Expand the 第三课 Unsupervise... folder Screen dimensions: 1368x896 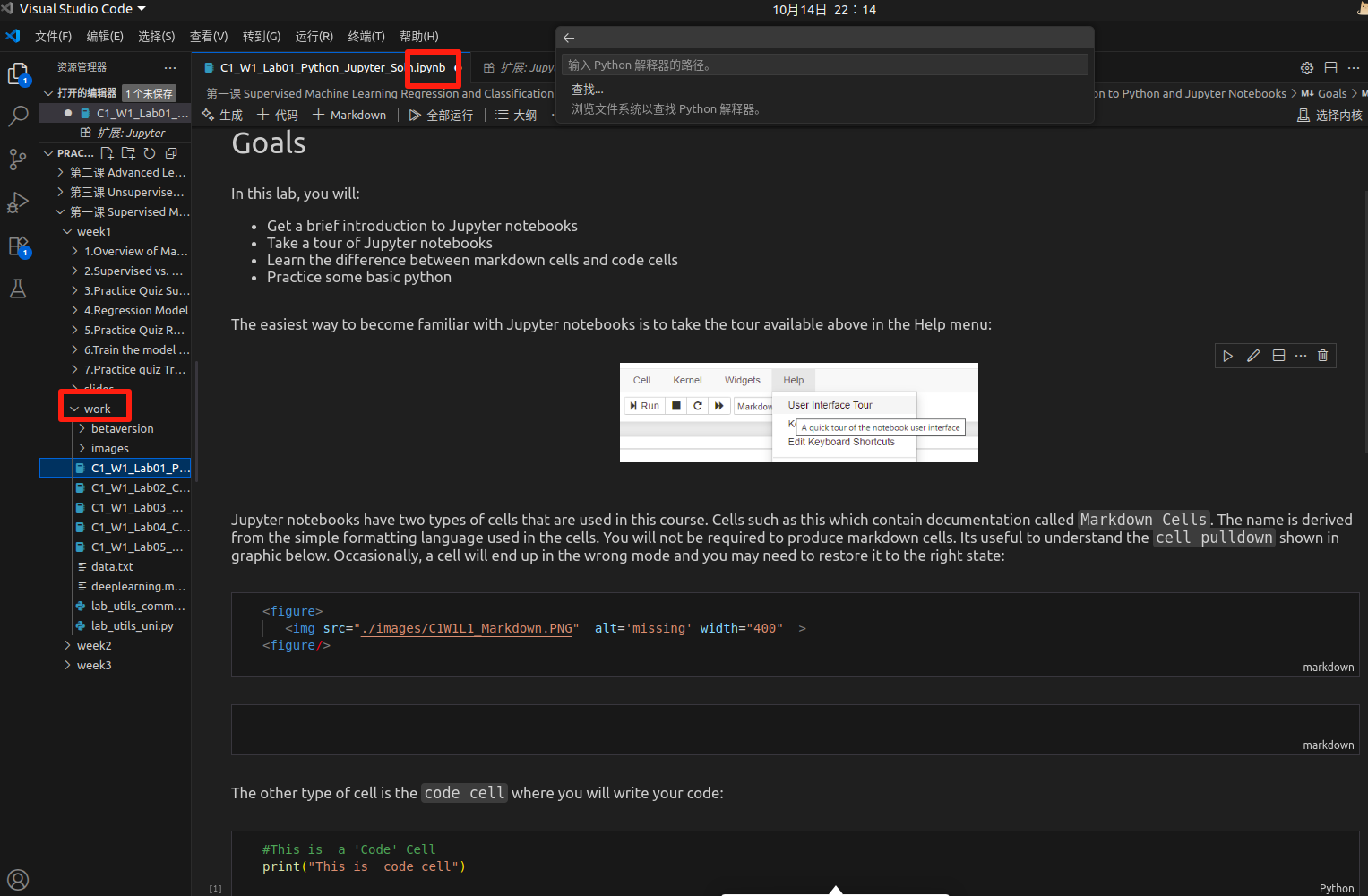(121, 192)
